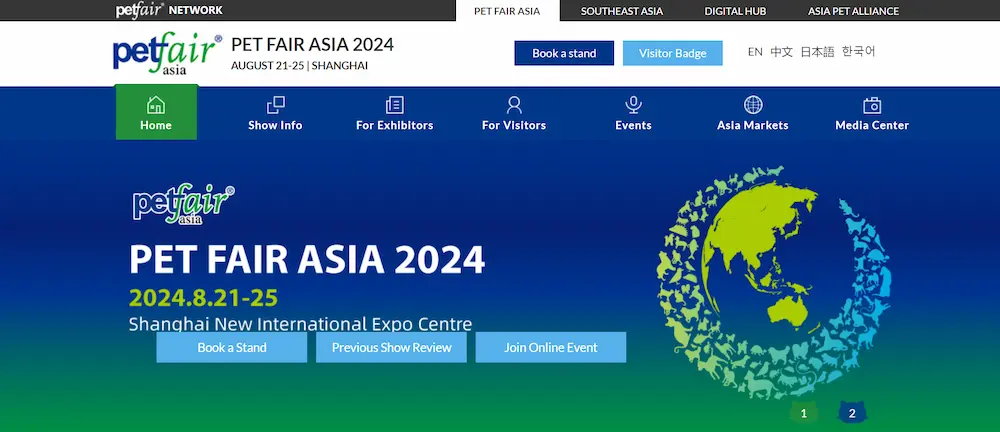Open the For Visitors menu label
This screenshot has height=432, width=1000.
pos(514,125)
